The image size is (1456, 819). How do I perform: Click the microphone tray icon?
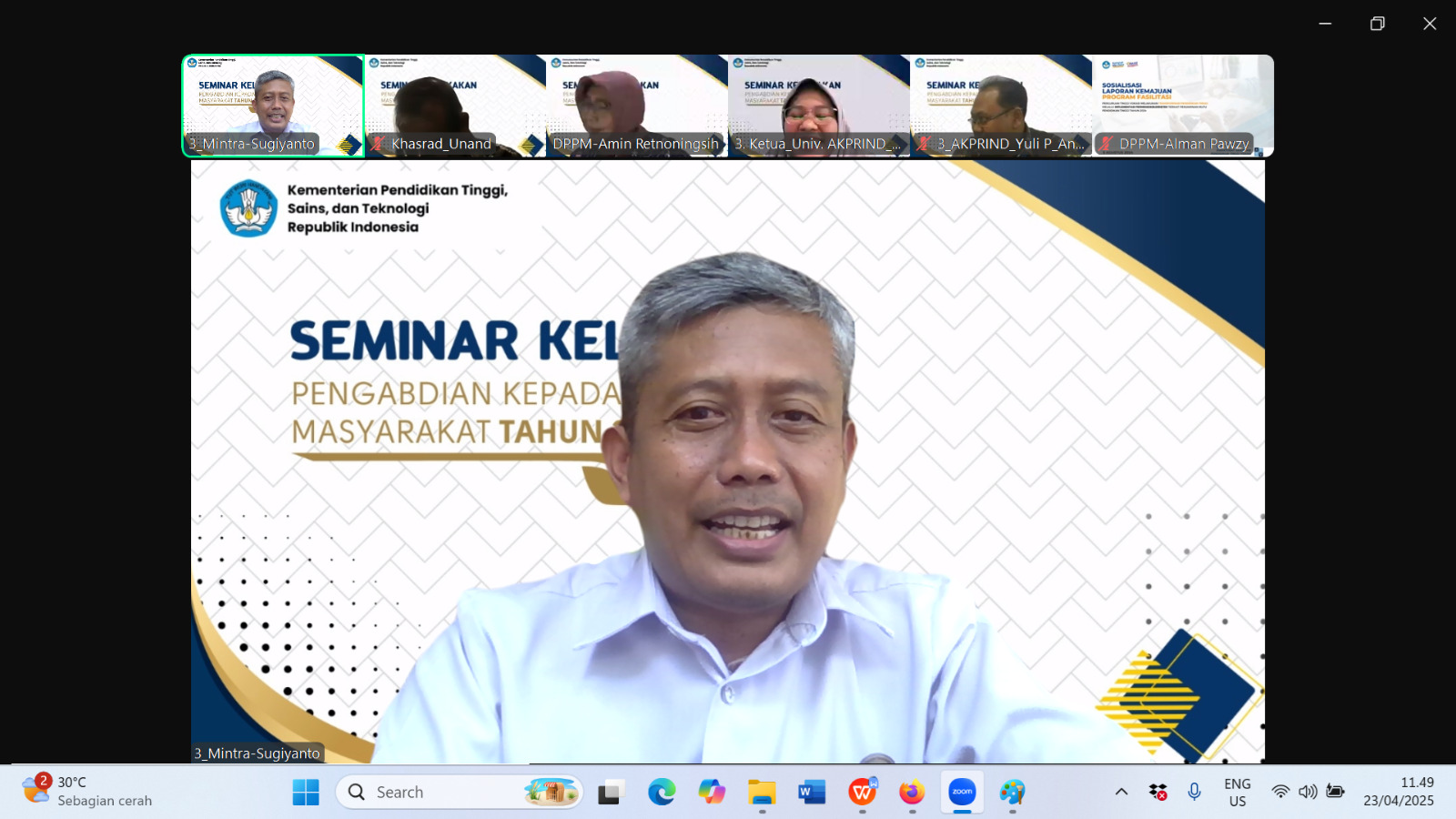point(1195,792)
